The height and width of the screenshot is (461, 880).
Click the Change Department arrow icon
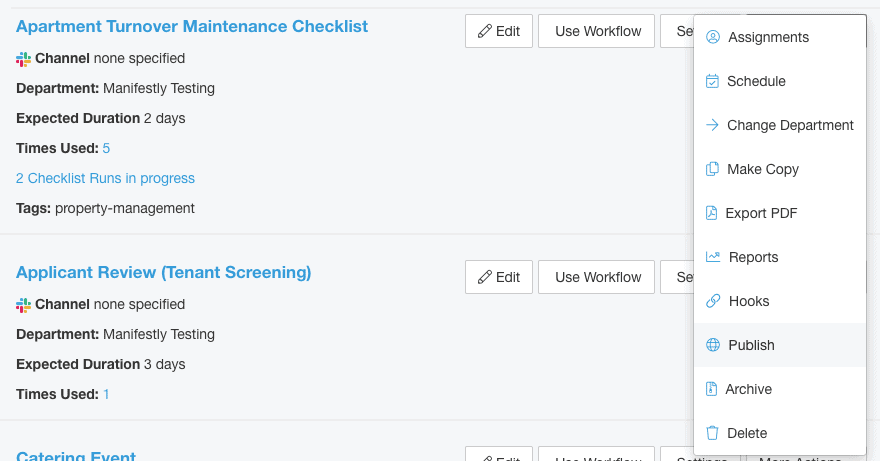(713, 125)
